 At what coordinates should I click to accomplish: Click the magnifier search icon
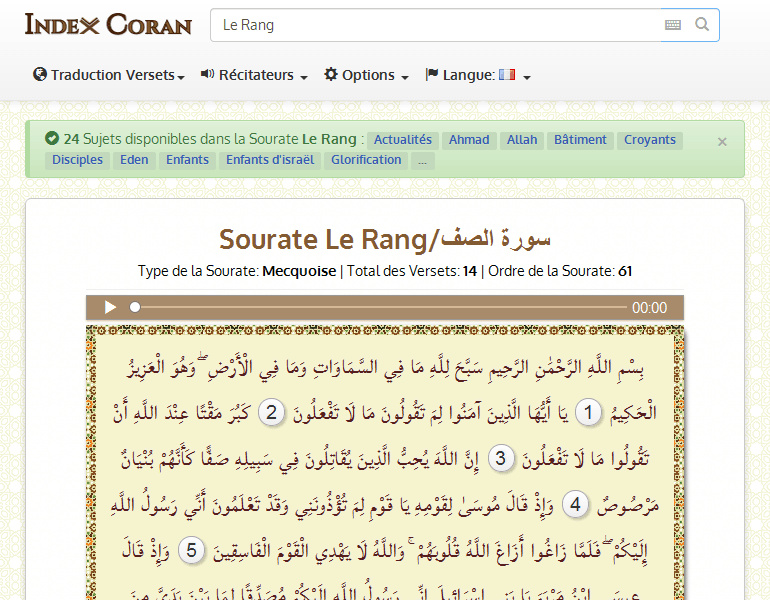[x=702, y=25]
